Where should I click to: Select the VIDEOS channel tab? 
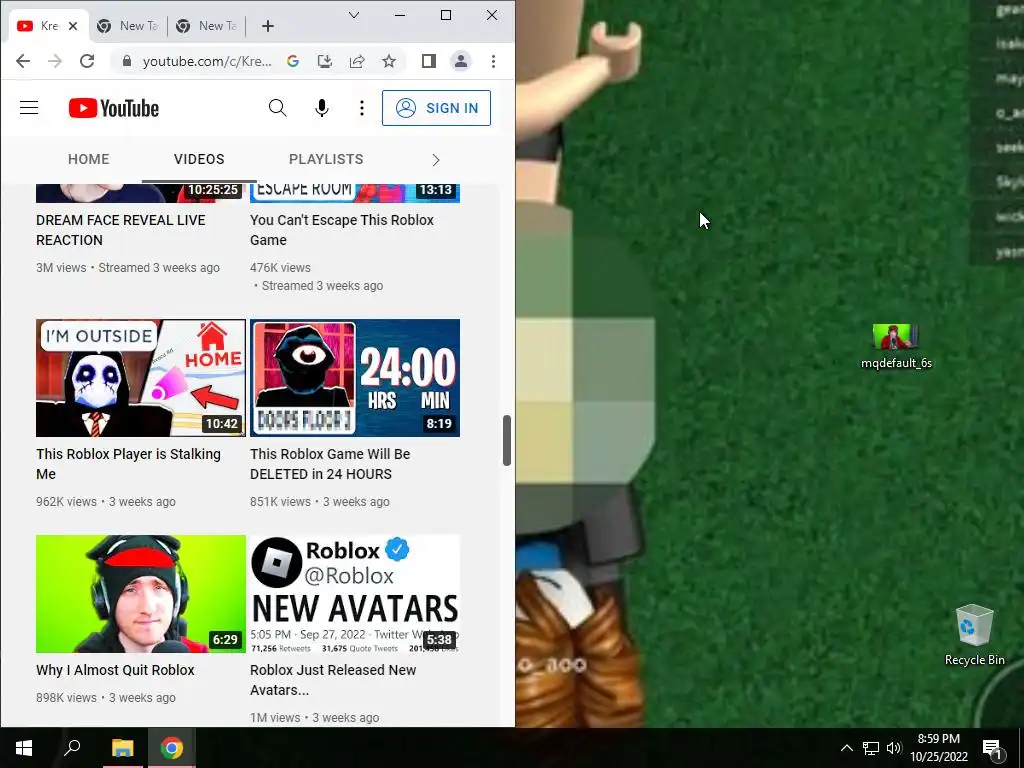(x=199, y=159)
